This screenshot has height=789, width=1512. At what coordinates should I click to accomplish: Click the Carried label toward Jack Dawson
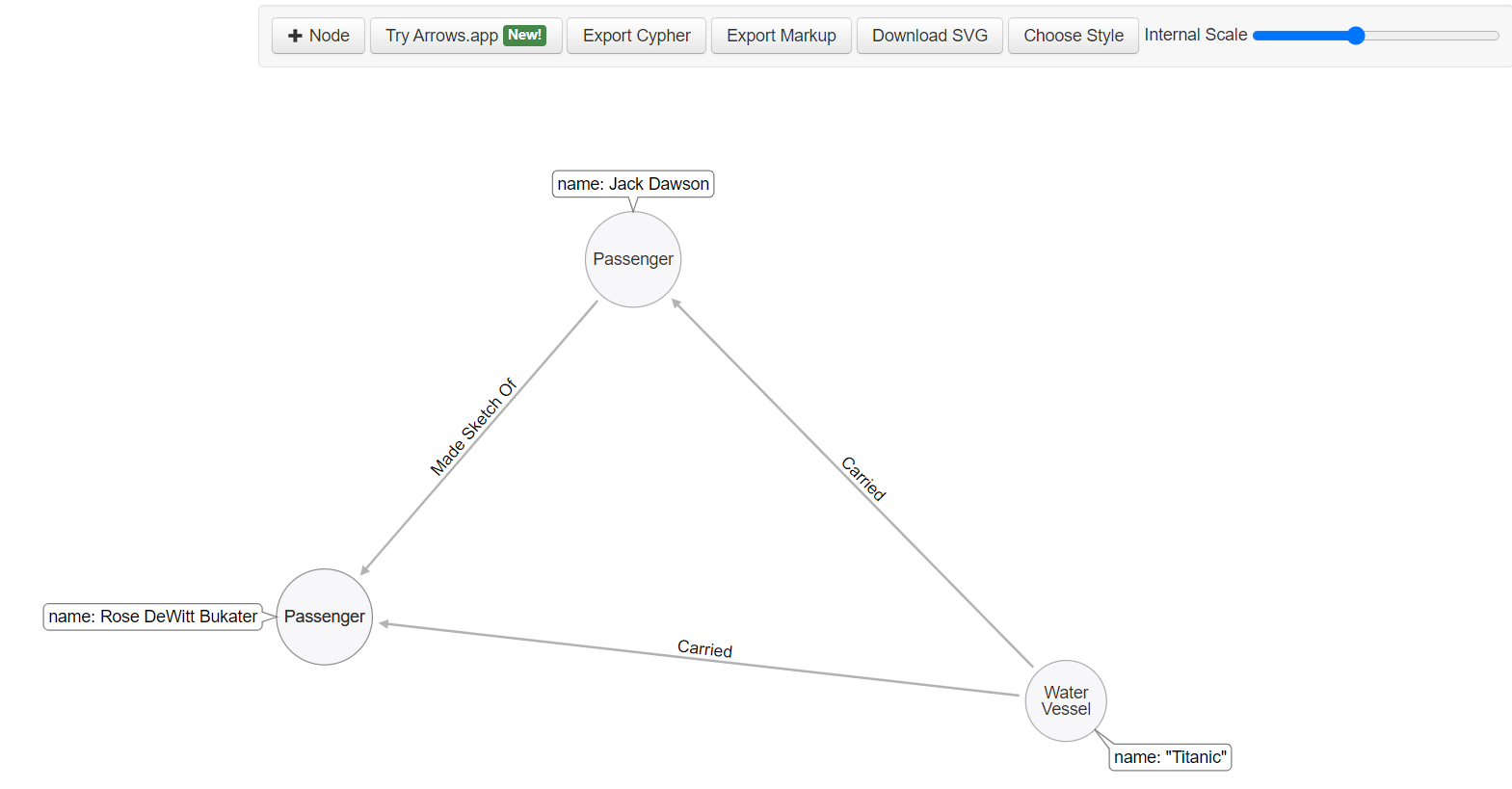(863, 479)
